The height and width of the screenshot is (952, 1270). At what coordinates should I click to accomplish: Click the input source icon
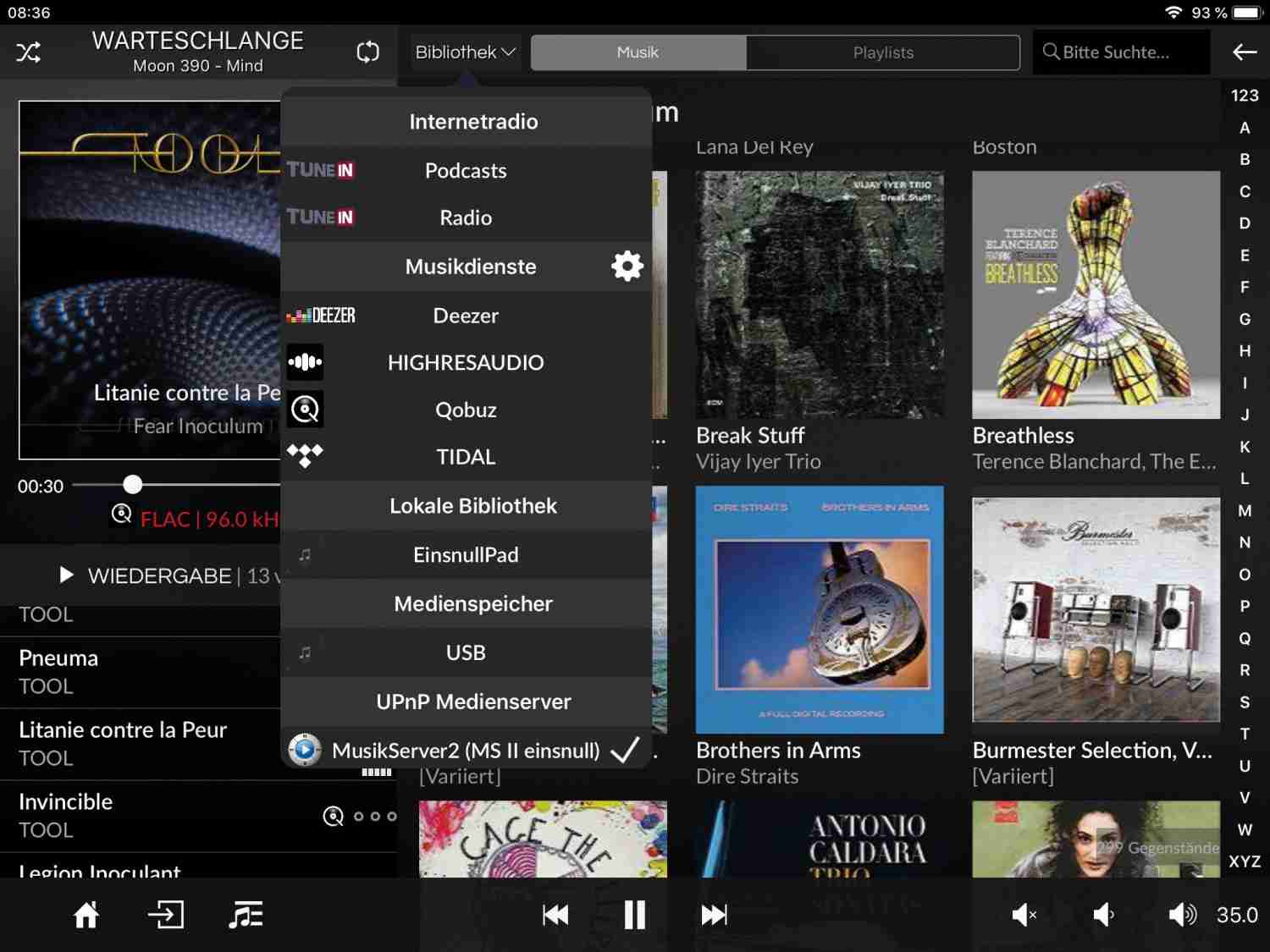pos(166,915)
